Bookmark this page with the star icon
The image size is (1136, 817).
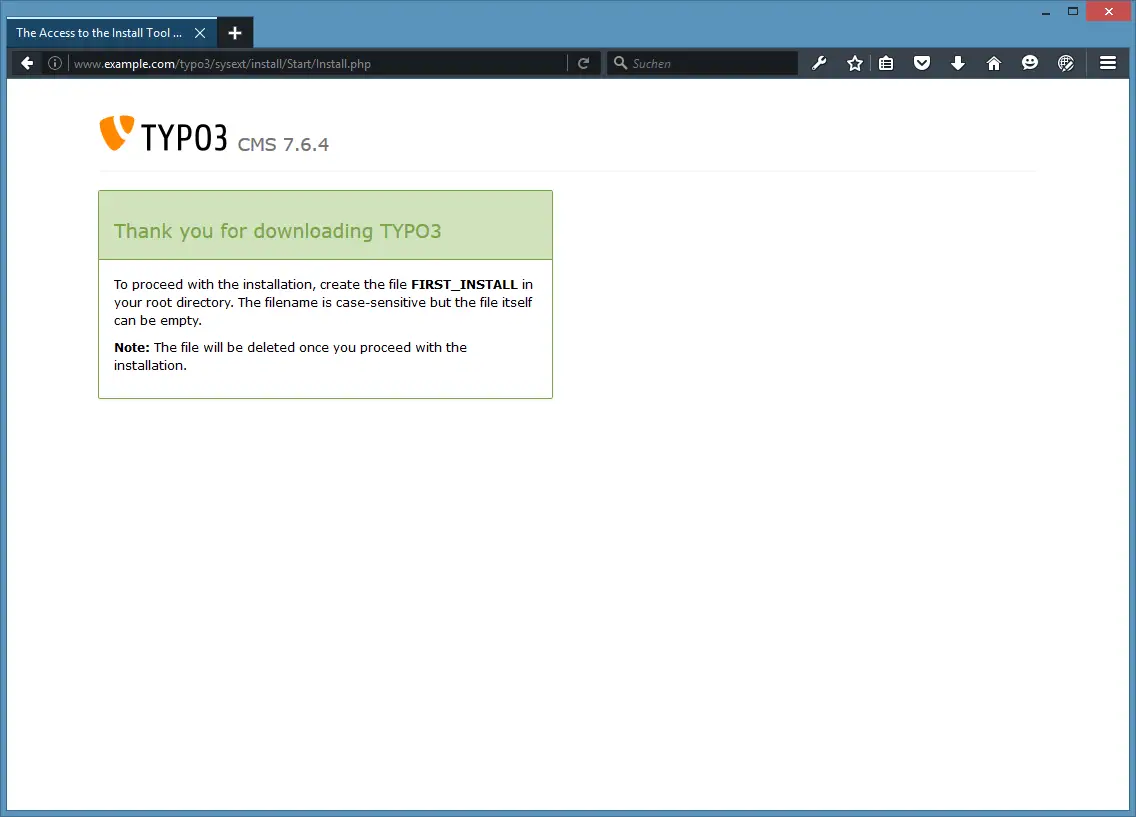[855, 64]
